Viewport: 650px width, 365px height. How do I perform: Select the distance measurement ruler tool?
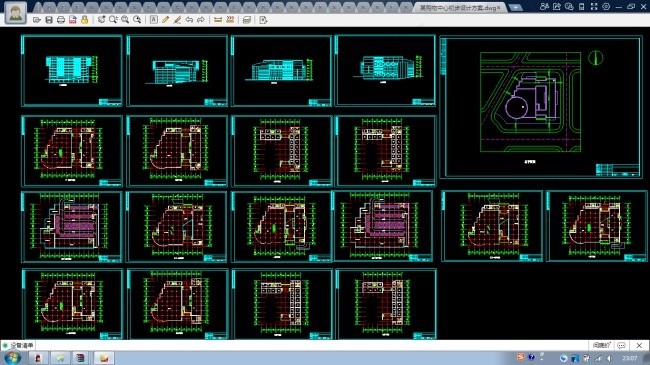[x=218, y=20]
